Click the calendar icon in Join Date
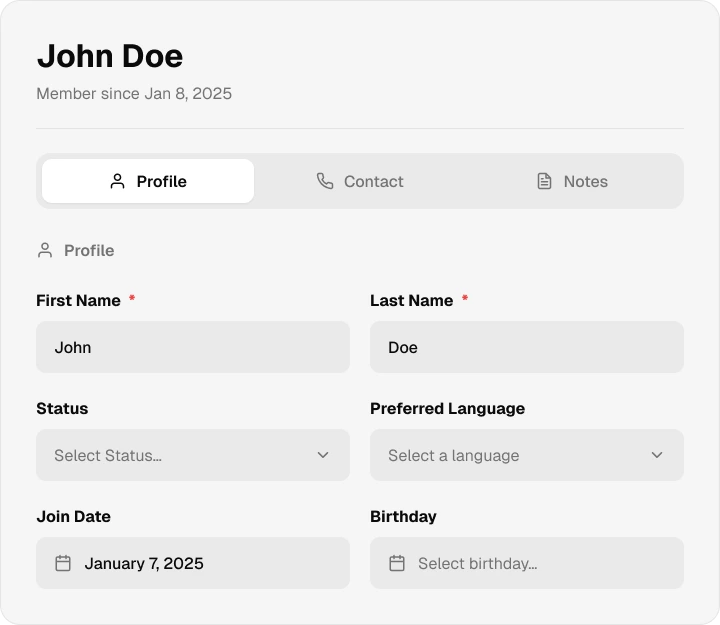 click(x=63, y=563)
